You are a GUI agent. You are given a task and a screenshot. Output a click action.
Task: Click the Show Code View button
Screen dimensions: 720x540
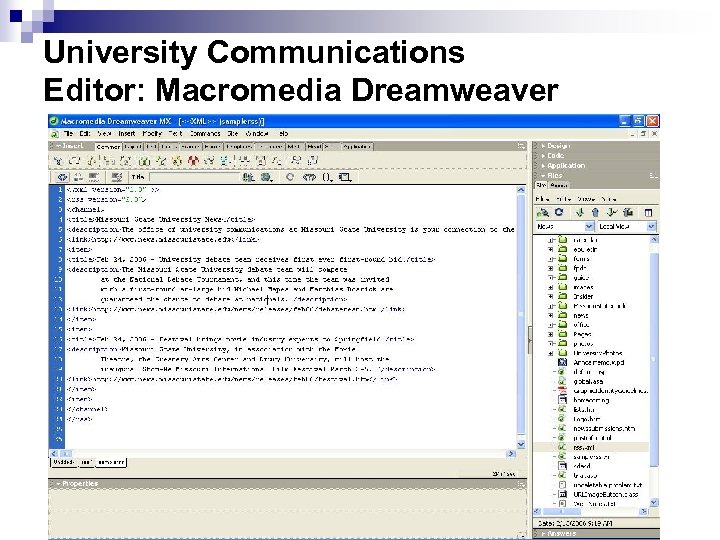(x=62, y=177)
